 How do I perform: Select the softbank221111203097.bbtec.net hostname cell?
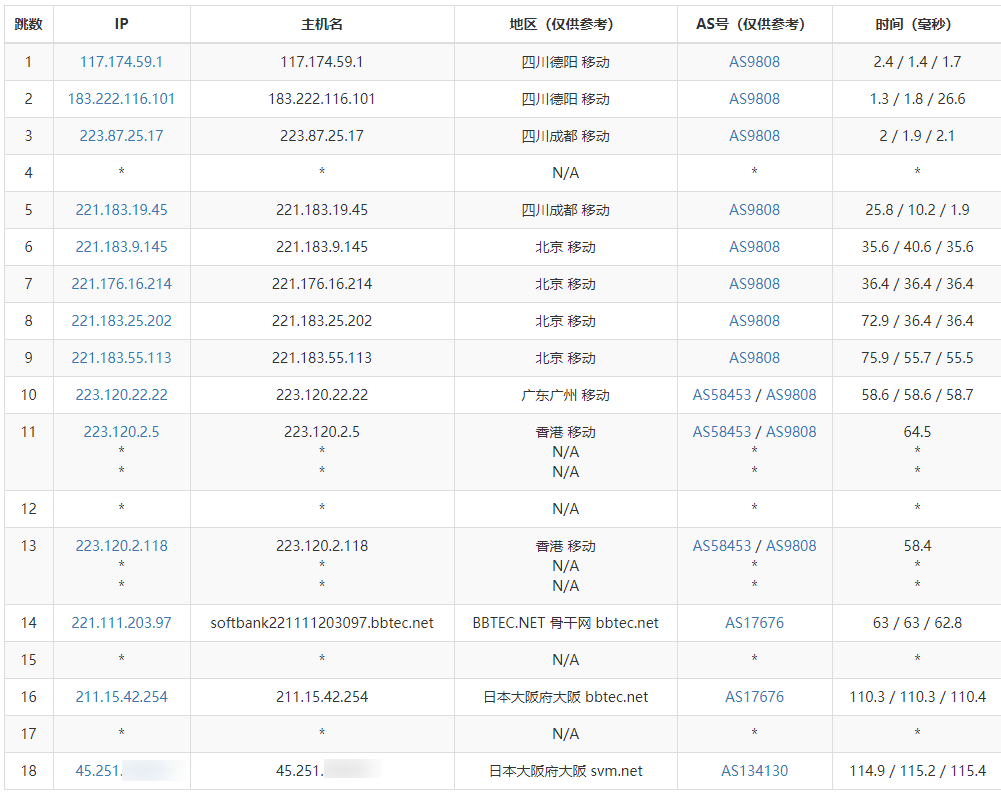point(322,623)
